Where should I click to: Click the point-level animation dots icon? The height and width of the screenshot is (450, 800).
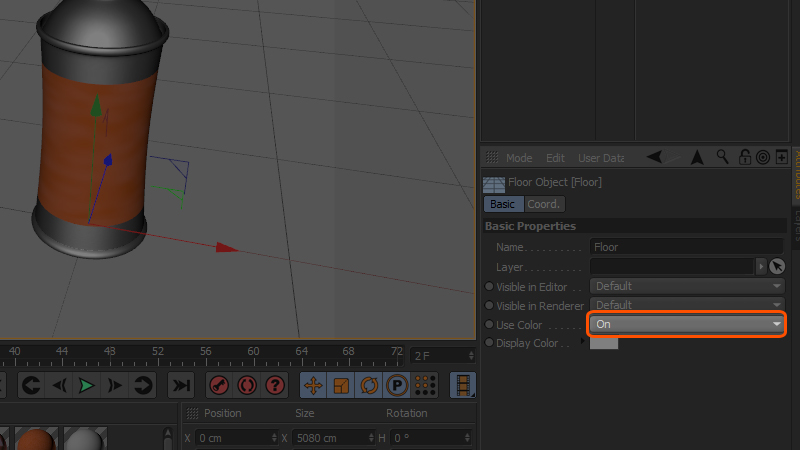click(426, 385)
